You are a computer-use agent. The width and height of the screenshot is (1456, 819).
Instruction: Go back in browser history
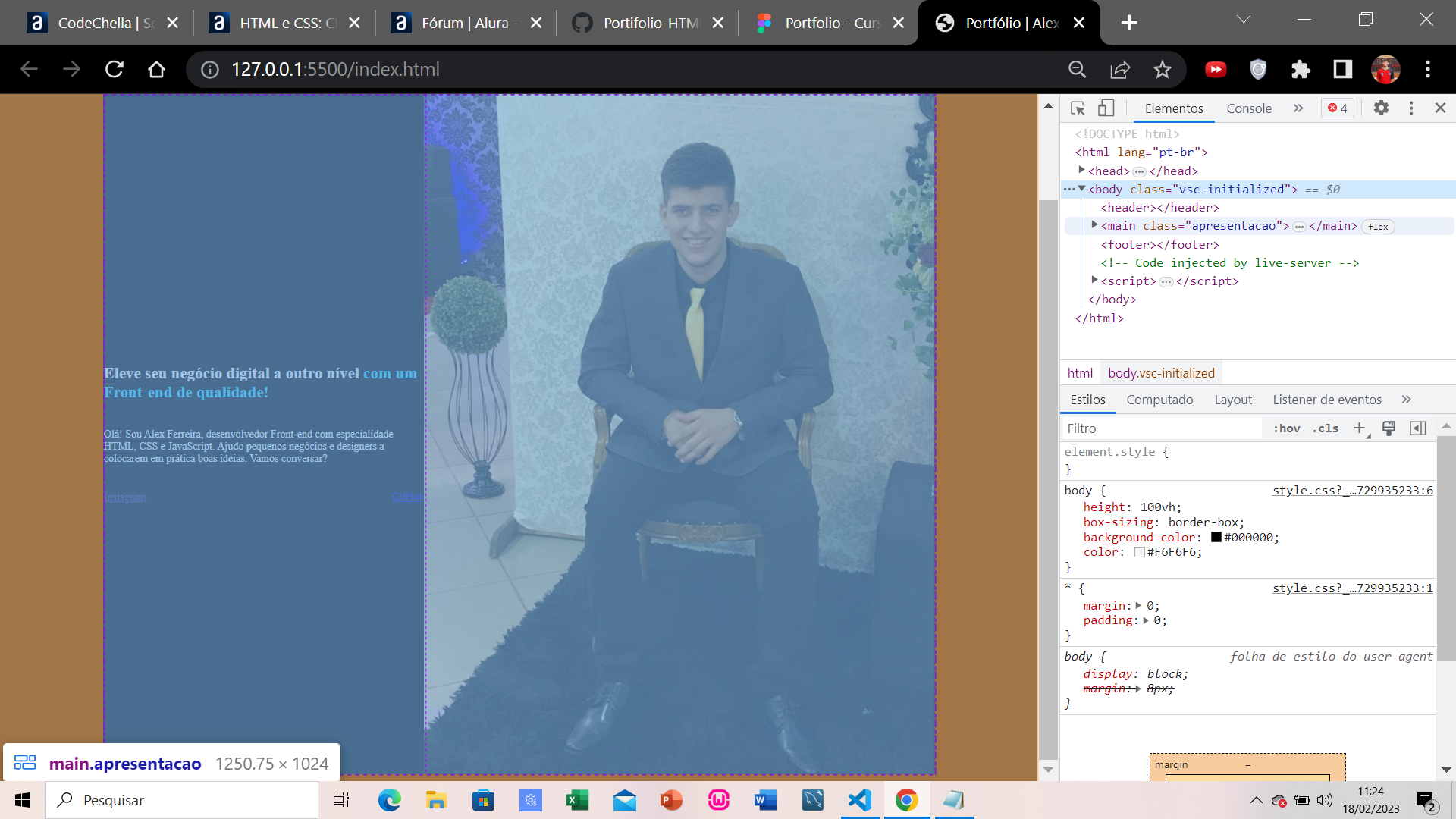pyautogui.click(x=29, y=70)
